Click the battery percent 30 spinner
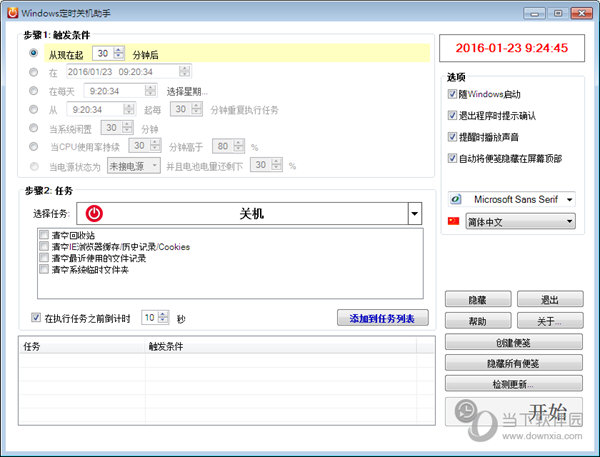The width and height of the screenshot is (600, 457). (277, 165)
